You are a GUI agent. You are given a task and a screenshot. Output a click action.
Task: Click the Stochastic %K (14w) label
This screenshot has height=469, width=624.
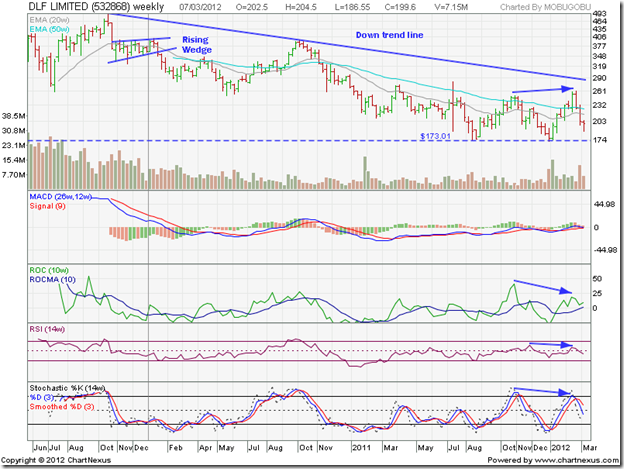point(67,388)
